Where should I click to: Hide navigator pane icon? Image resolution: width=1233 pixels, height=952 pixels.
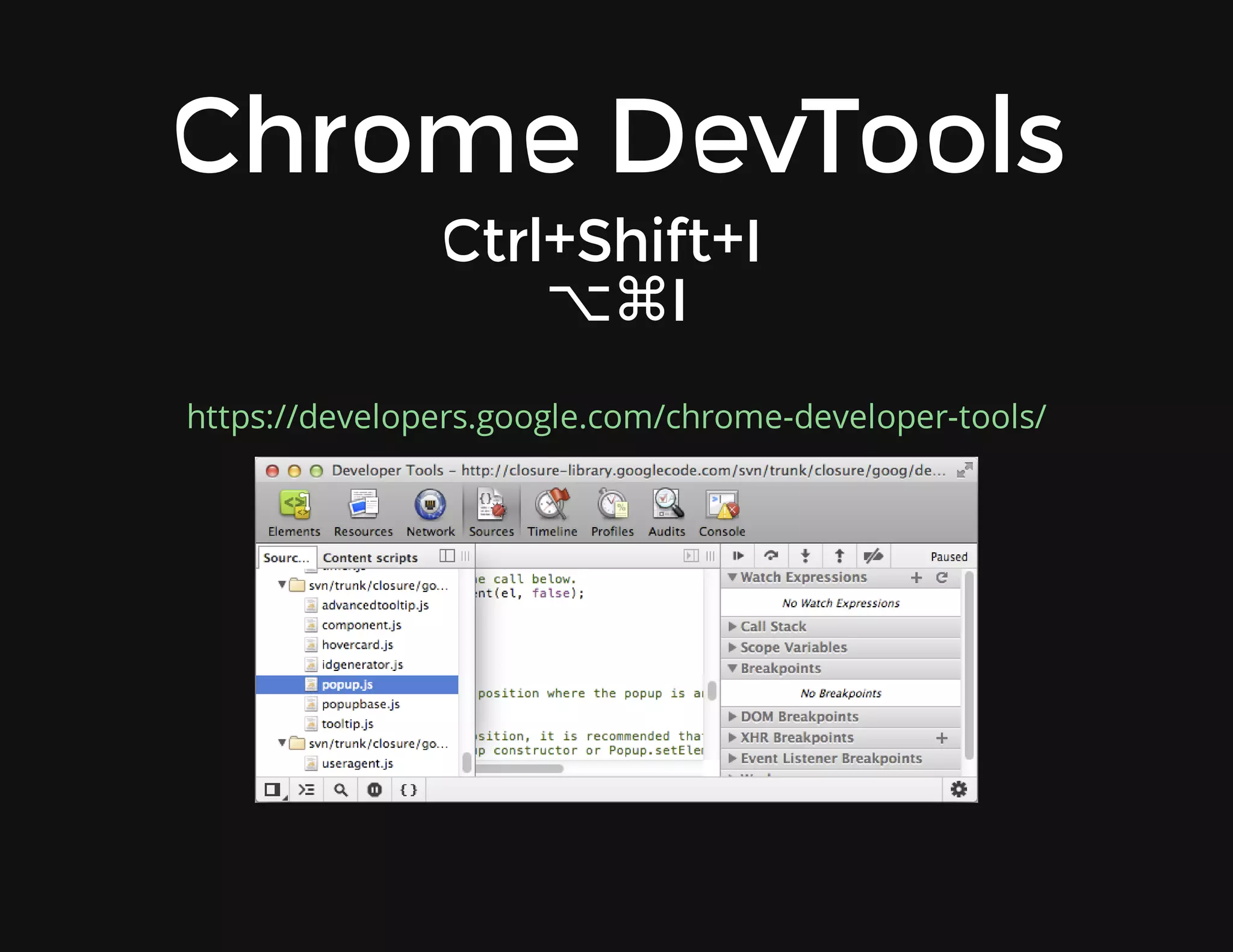point(447,555)
